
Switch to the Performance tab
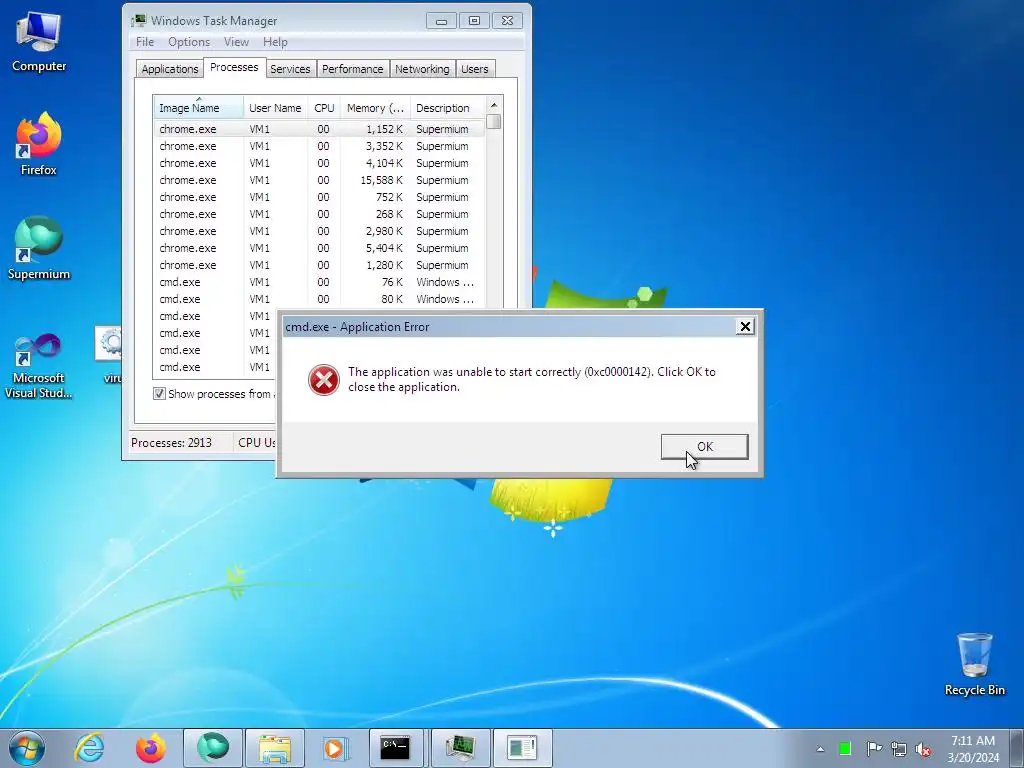point(353,69)
